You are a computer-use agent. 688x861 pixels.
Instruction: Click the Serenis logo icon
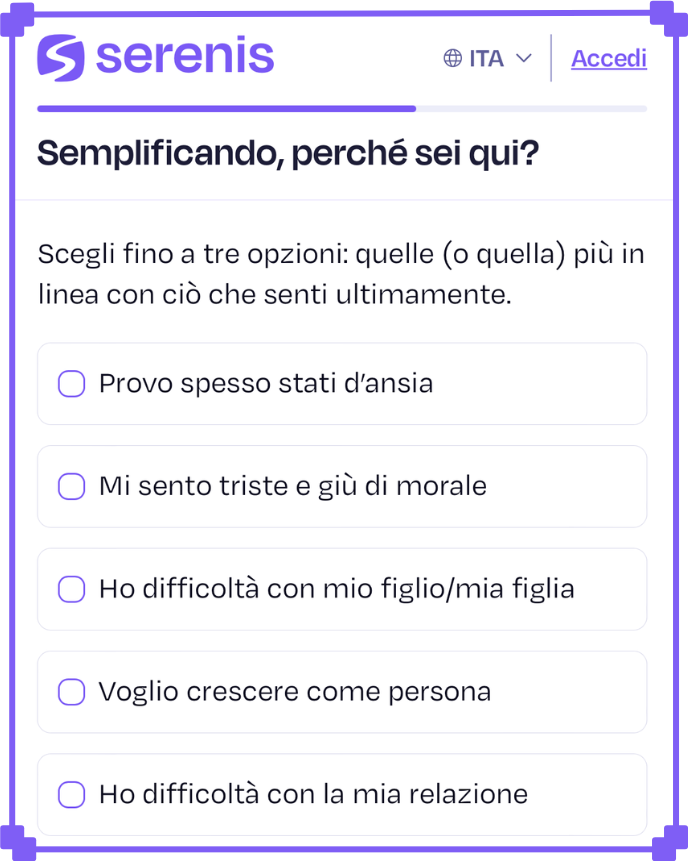[61, 57]
